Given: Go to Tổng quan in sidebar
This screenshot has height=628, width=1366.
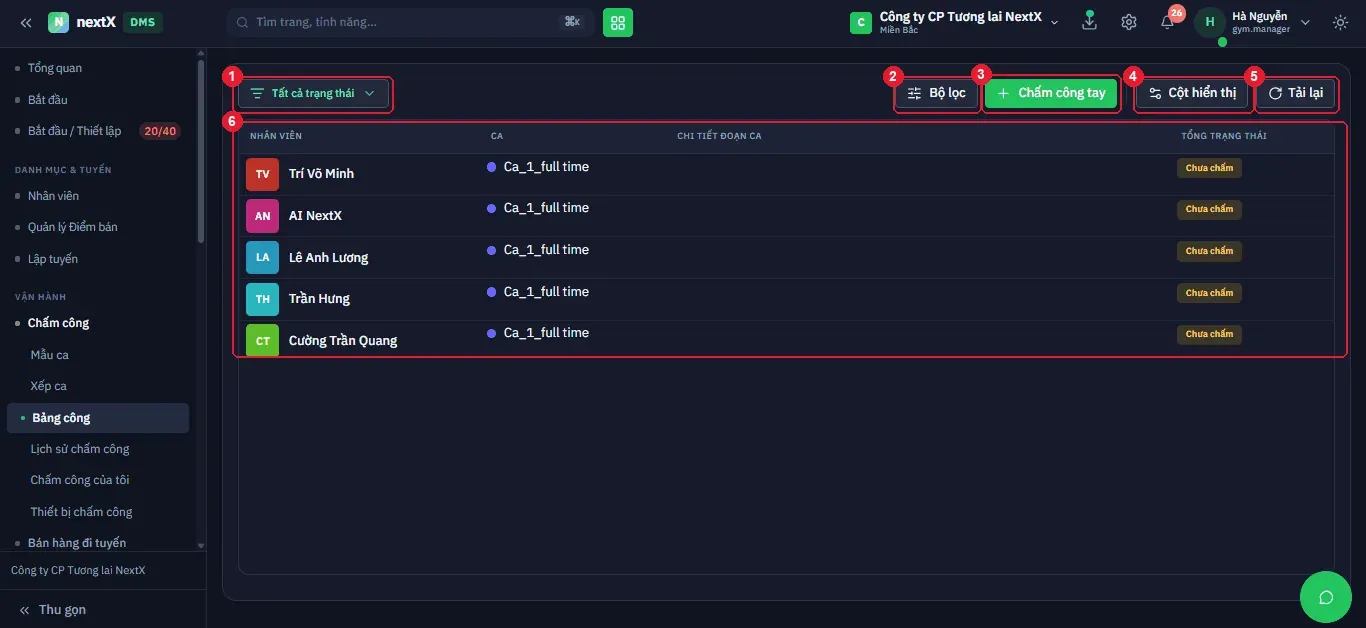Looking at the screenshot, I should (x=55, y=68).
